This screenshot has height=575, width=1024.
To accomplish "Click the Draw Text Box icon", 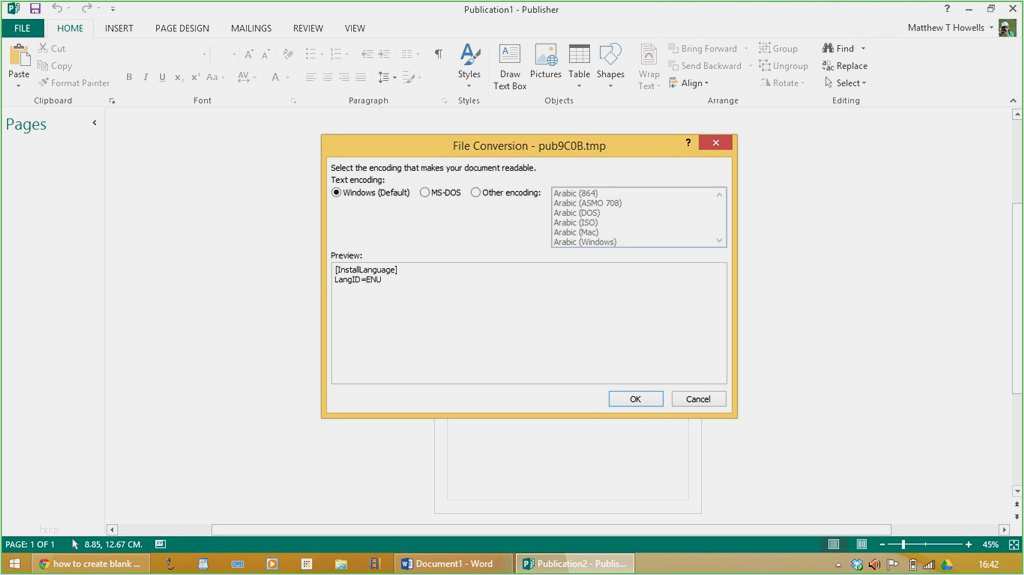I will [510, 56].
